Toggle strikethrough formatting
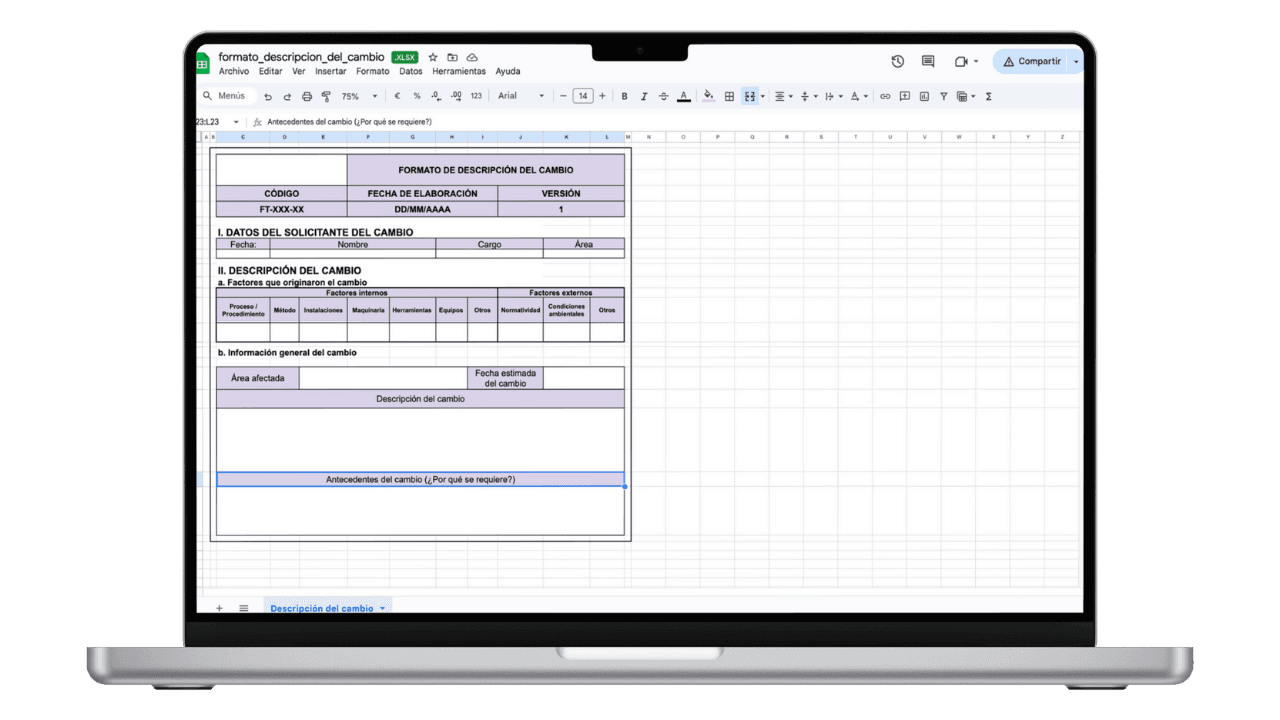1280x720 pixels. click(663, 97)
